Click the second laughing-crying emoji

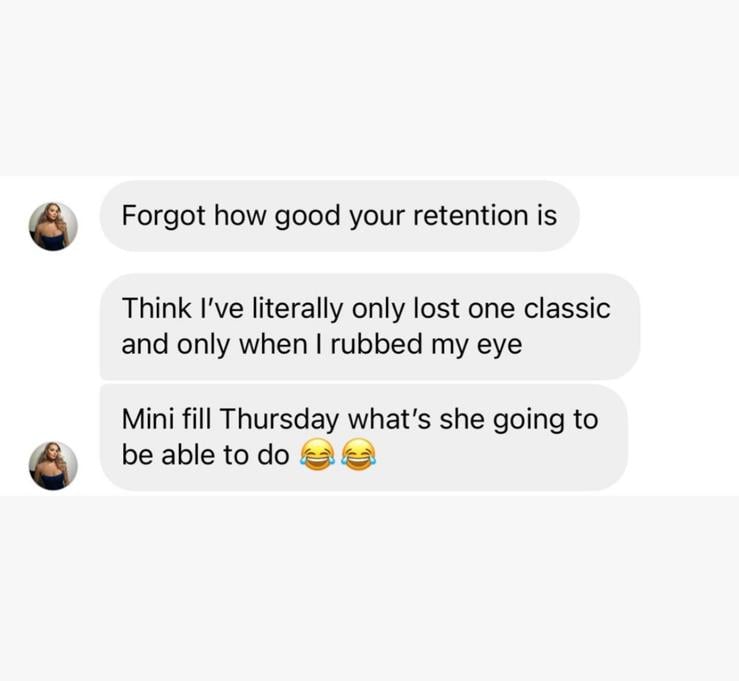coord(358,454)
